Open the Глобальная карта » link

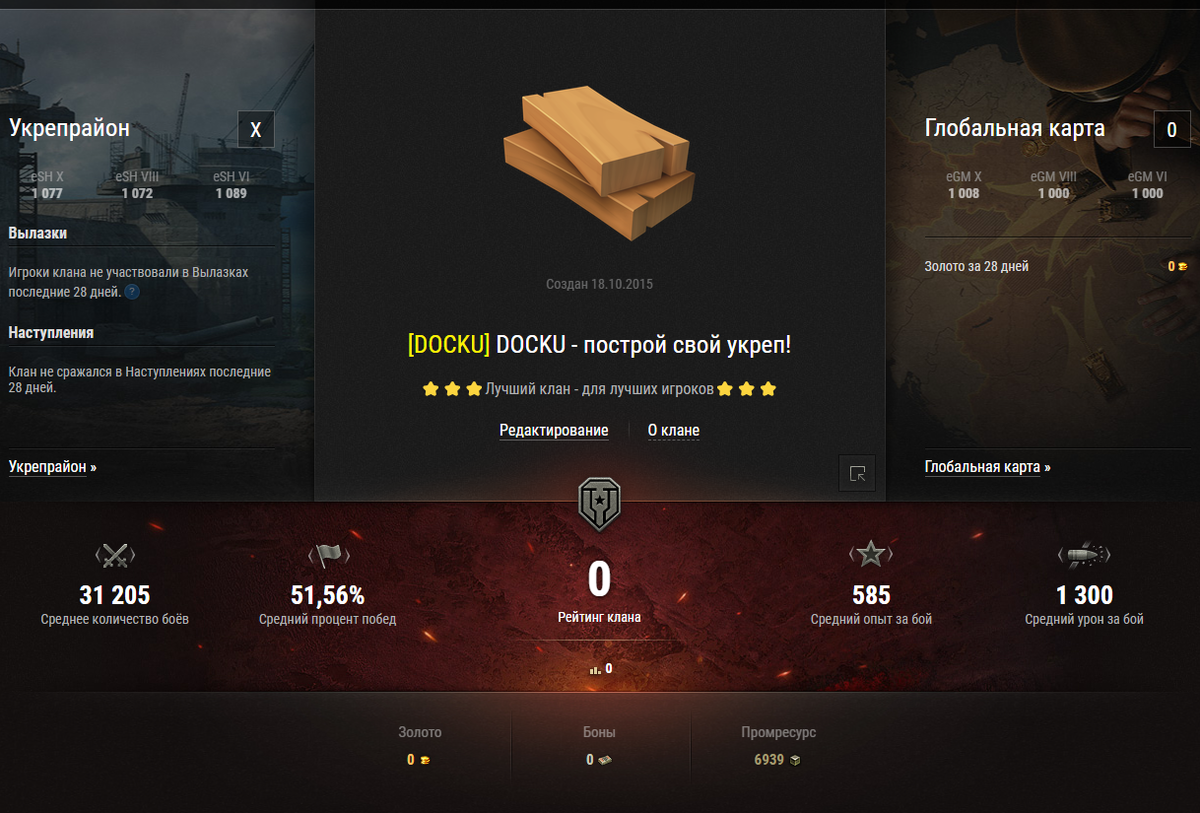coord(988,467)
